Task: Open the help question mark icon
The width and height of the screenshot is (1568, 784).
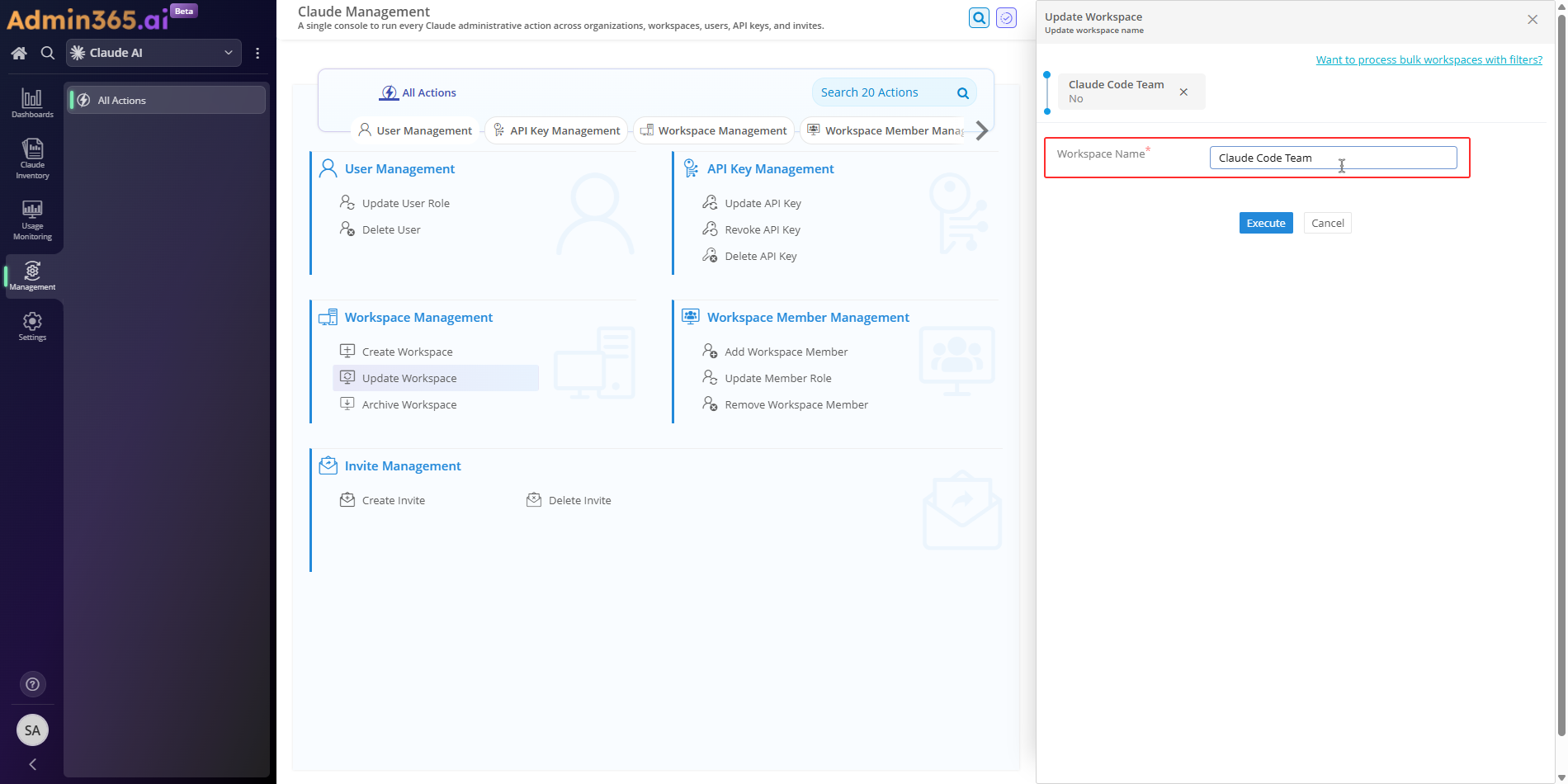Action: (32, 684)
